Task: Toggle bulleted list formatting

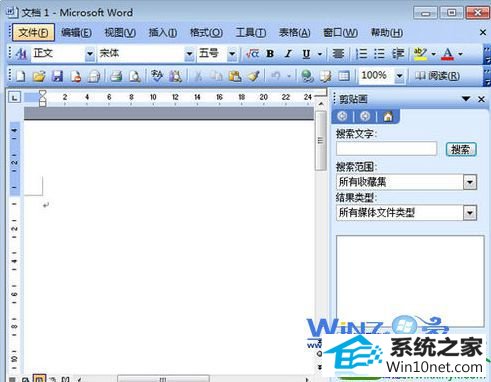Action: click(379, 54)
